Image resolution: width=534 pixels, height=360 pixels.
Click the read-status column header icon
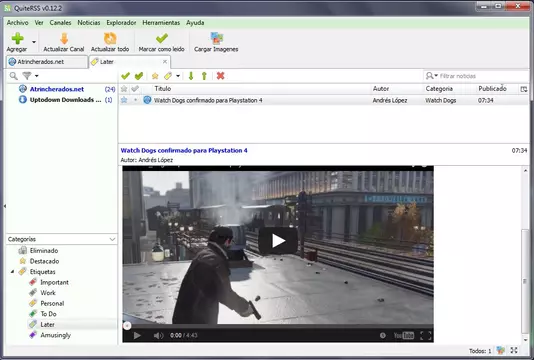coord(135,89)
